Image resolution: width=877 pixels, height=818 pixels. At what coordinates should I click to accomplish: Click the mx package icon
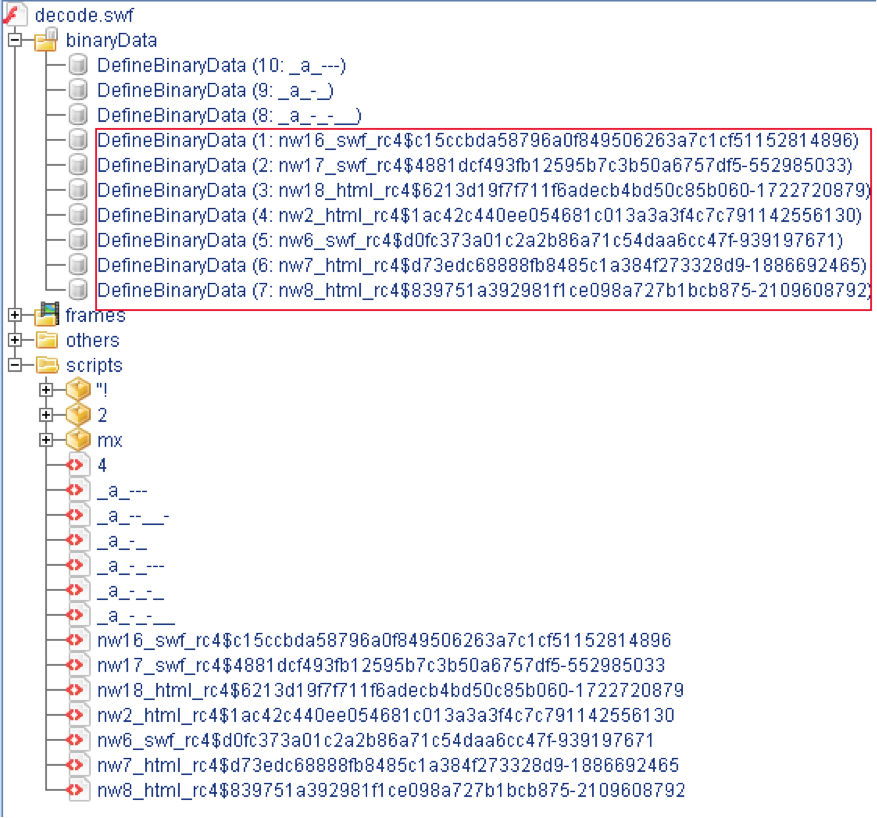(x=78, y=440)
